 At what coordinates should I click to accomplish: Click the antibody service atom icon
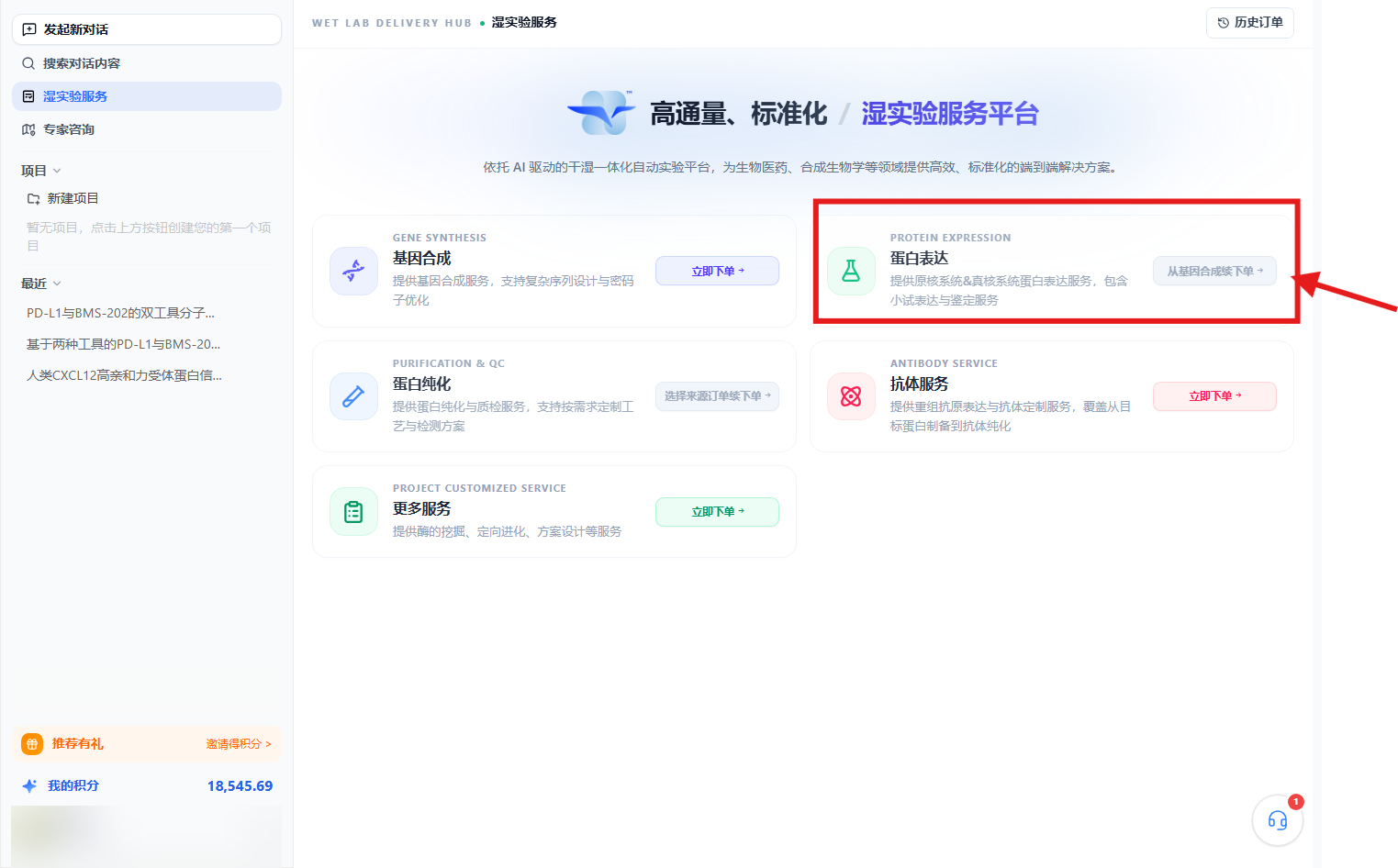tap(851, 396)
